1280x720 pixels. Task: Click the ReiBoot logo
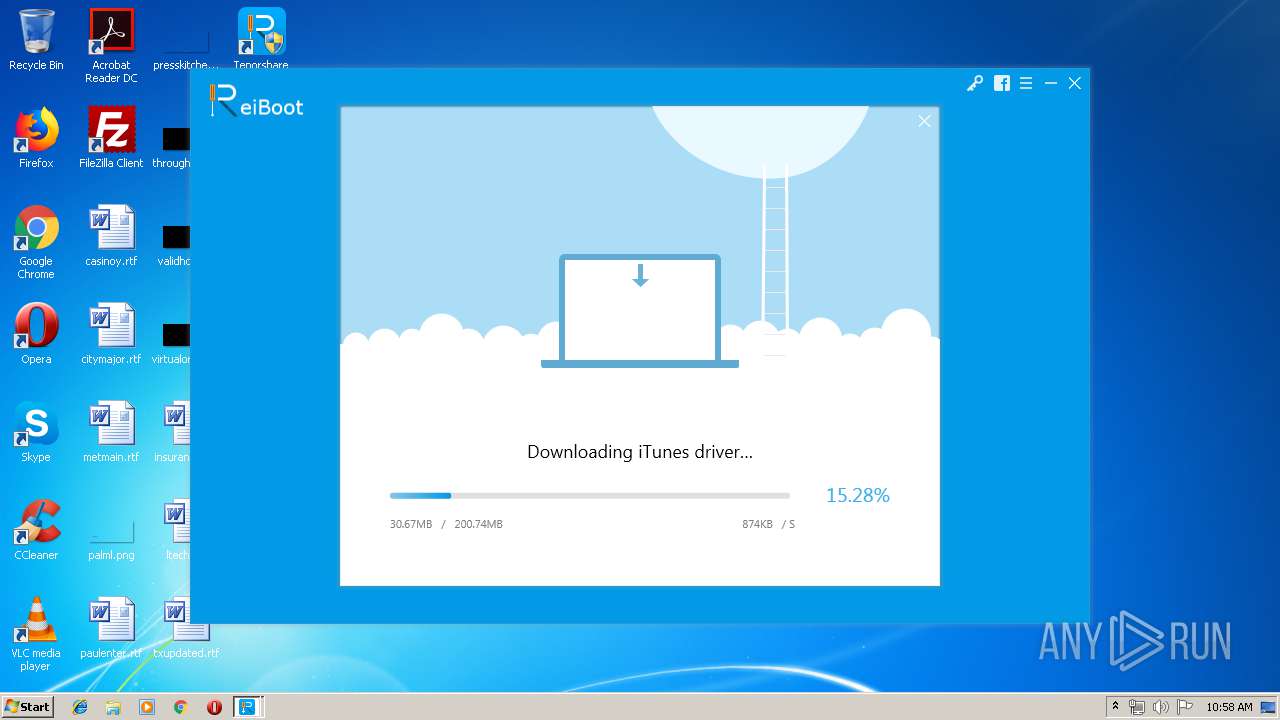click(257, 101)
